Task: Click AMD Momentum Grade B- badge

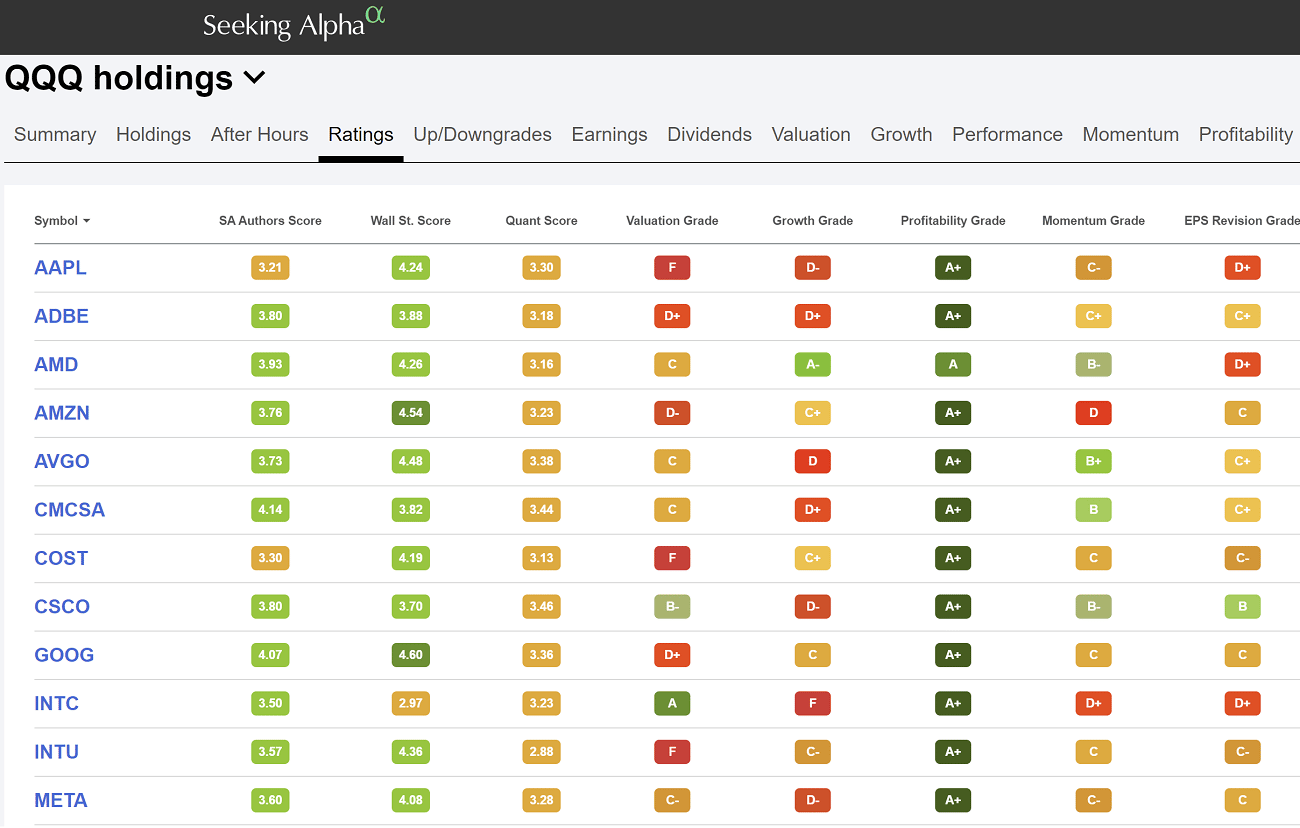Action: (x=1093, y=364)
